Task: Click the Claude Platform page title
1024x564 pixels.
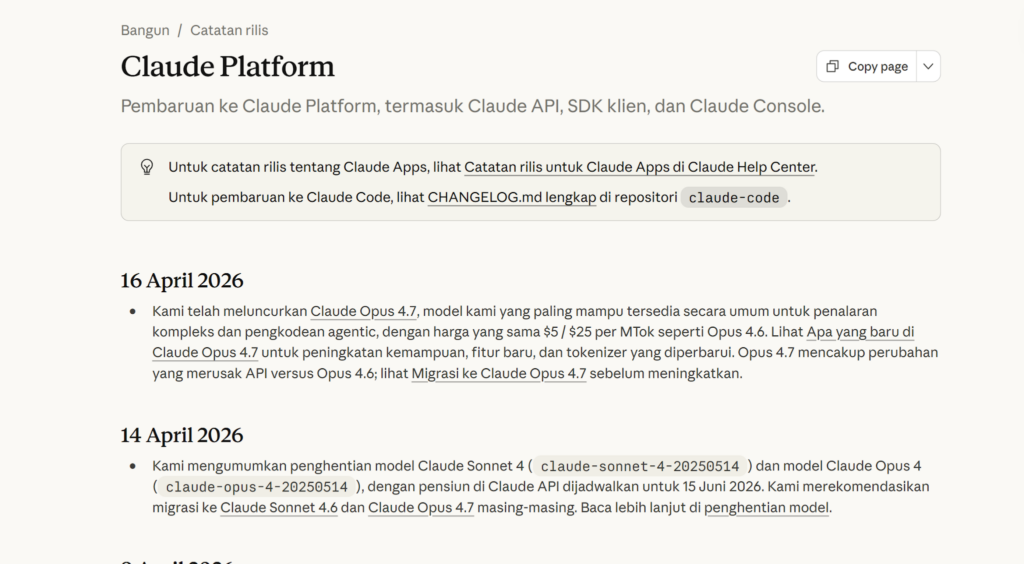Action: pos(227,67)
